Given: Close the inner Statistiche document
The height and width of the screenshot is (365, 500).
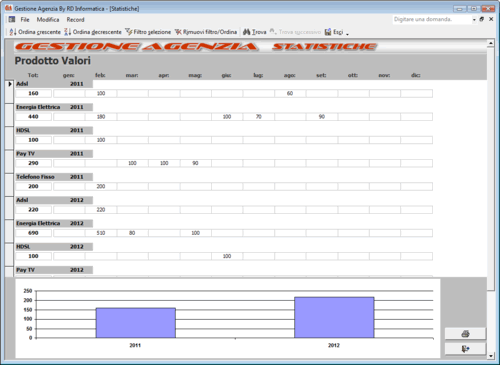Looking at the screenshot, I should [491, 19].
